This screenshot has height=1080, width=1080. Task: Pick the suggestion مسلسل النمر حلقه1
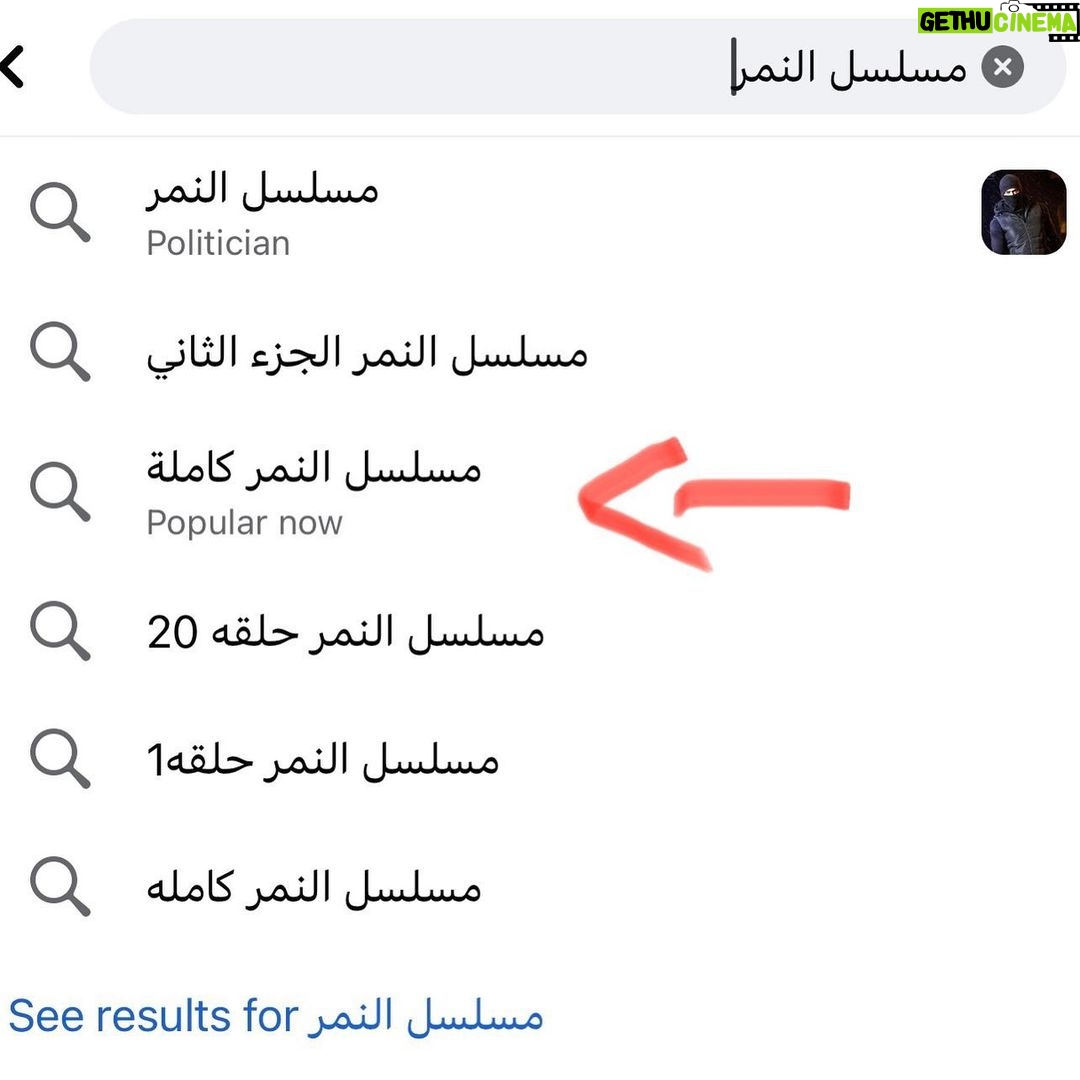pyautogui.click(x=540, y=758)
